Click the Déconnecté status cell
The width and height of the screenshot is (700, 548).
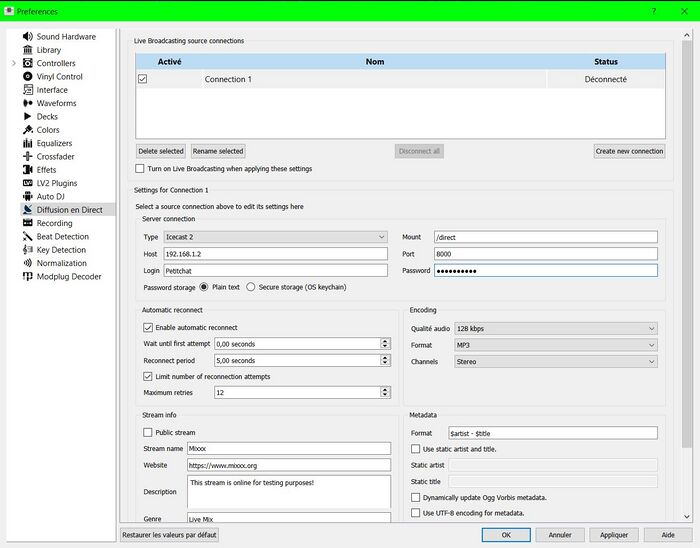point(606,79)
